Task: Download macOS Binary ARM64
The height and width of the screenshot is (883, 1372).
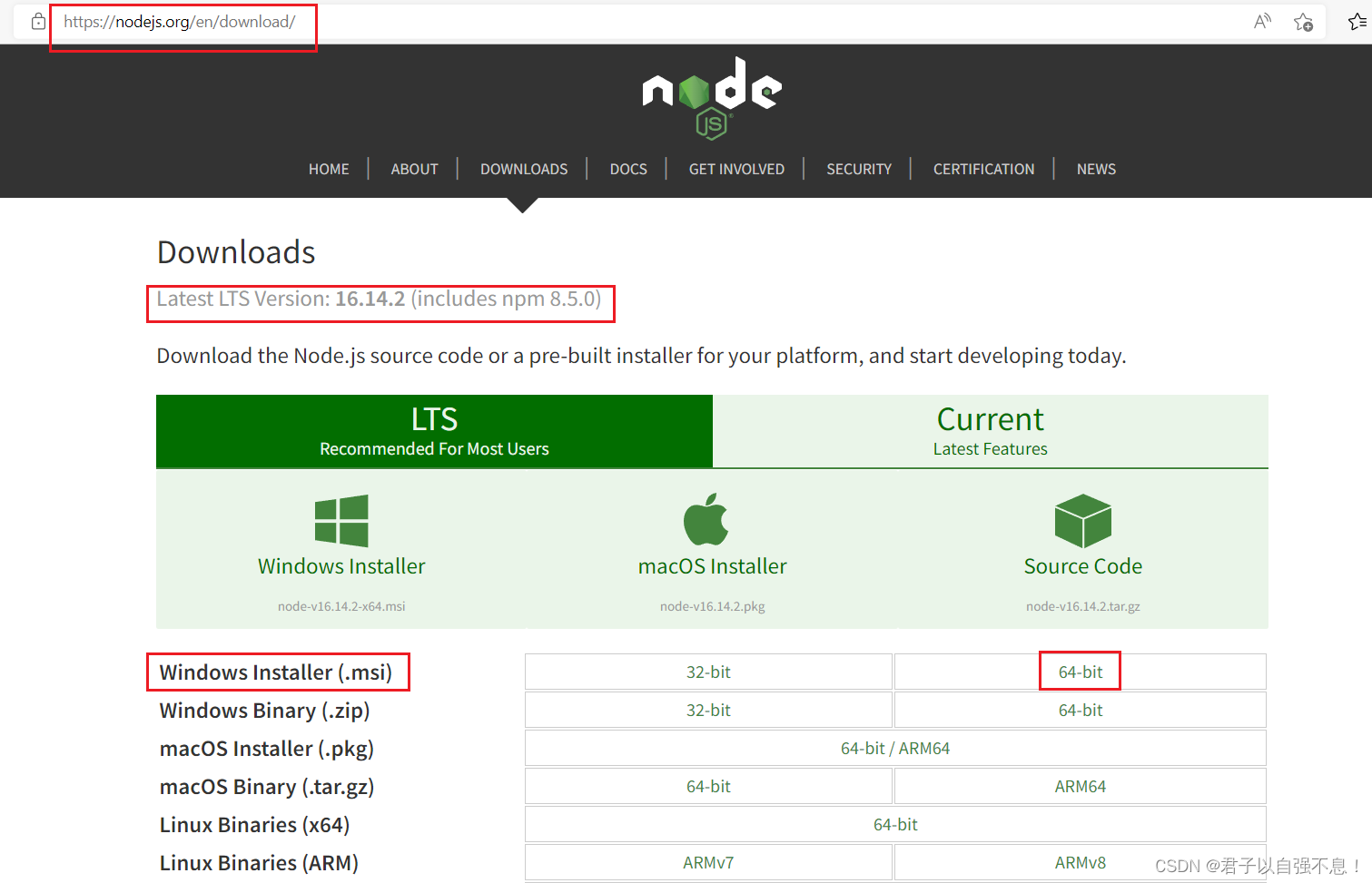Action: coord(1081,787)
